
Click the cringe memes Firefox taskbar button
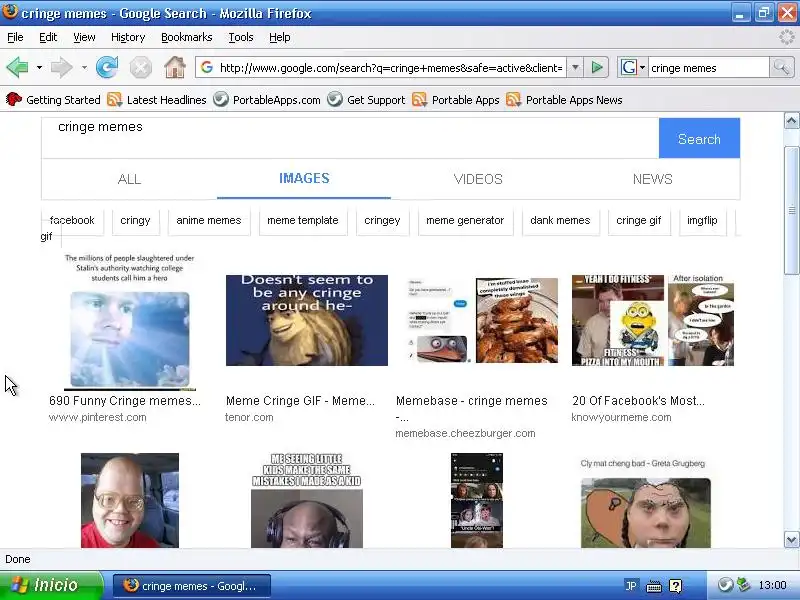pos(191,586)
